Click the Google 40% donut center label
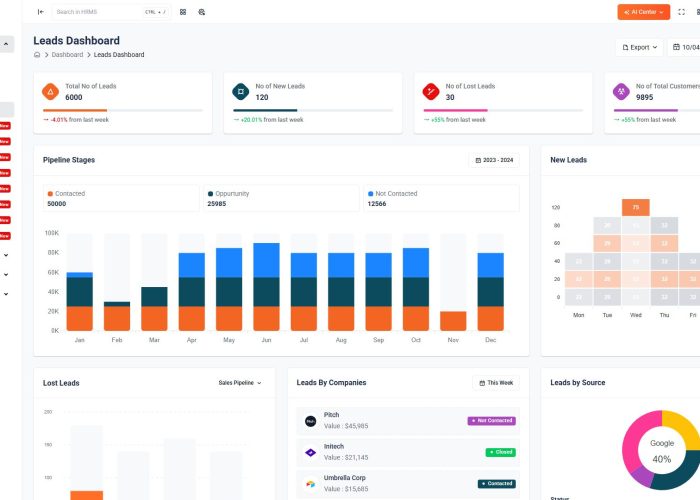 [662, 451]
